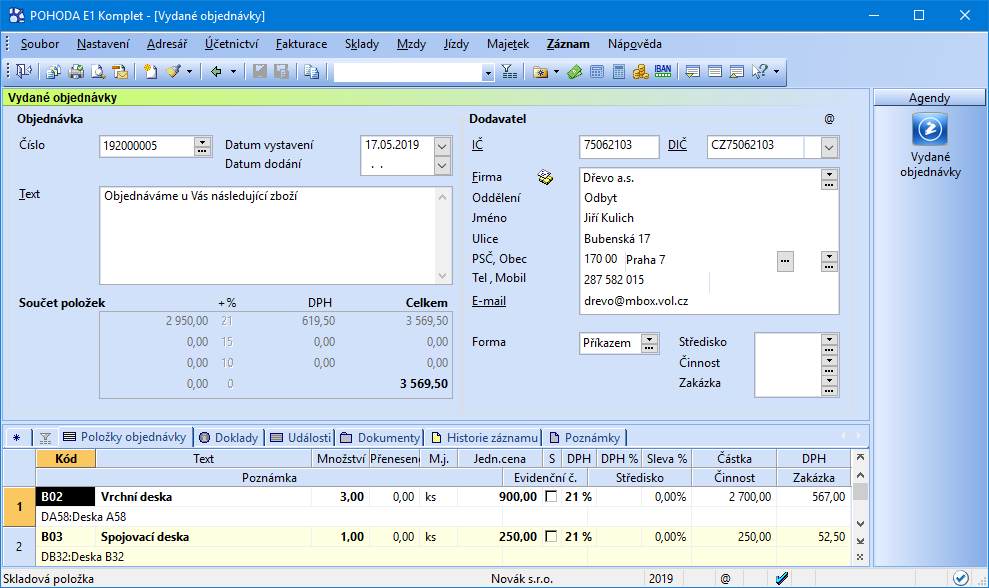Click the panel with up arrow icon
This screenshot has width=989, height=588.
(x=737, y=72)
